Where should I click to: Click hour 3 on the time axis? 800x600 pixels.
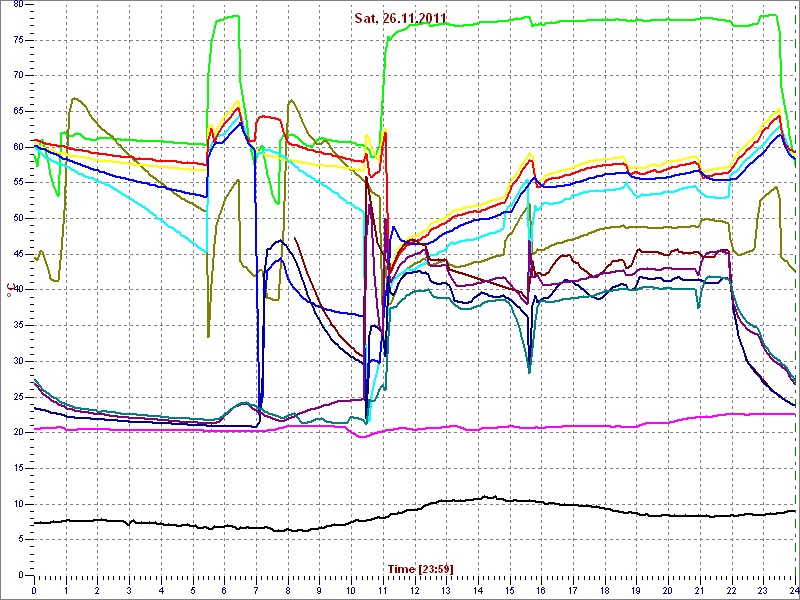tap(129, 590)
